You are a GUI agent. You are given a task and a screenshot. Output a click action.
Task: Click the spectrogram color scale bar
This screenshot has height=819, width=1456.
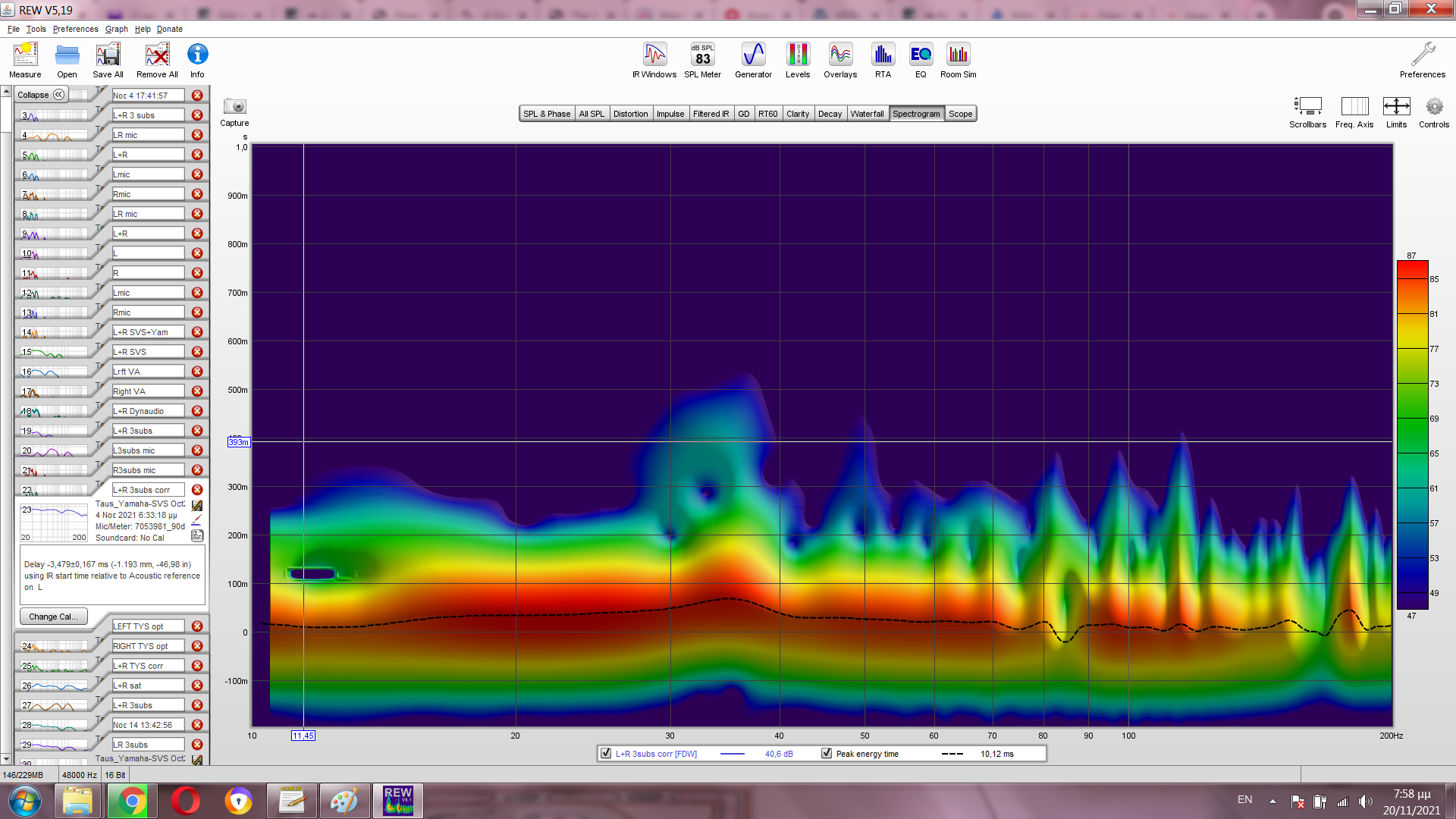point(1412,435)
